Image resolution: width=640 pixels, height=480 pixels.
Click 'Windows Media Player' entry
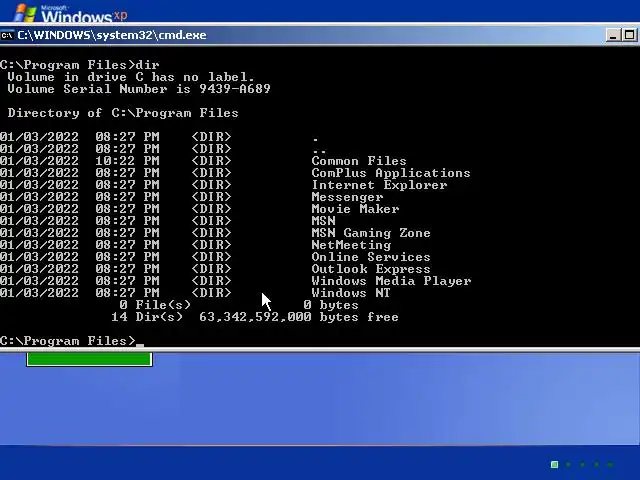click(391, 281)
